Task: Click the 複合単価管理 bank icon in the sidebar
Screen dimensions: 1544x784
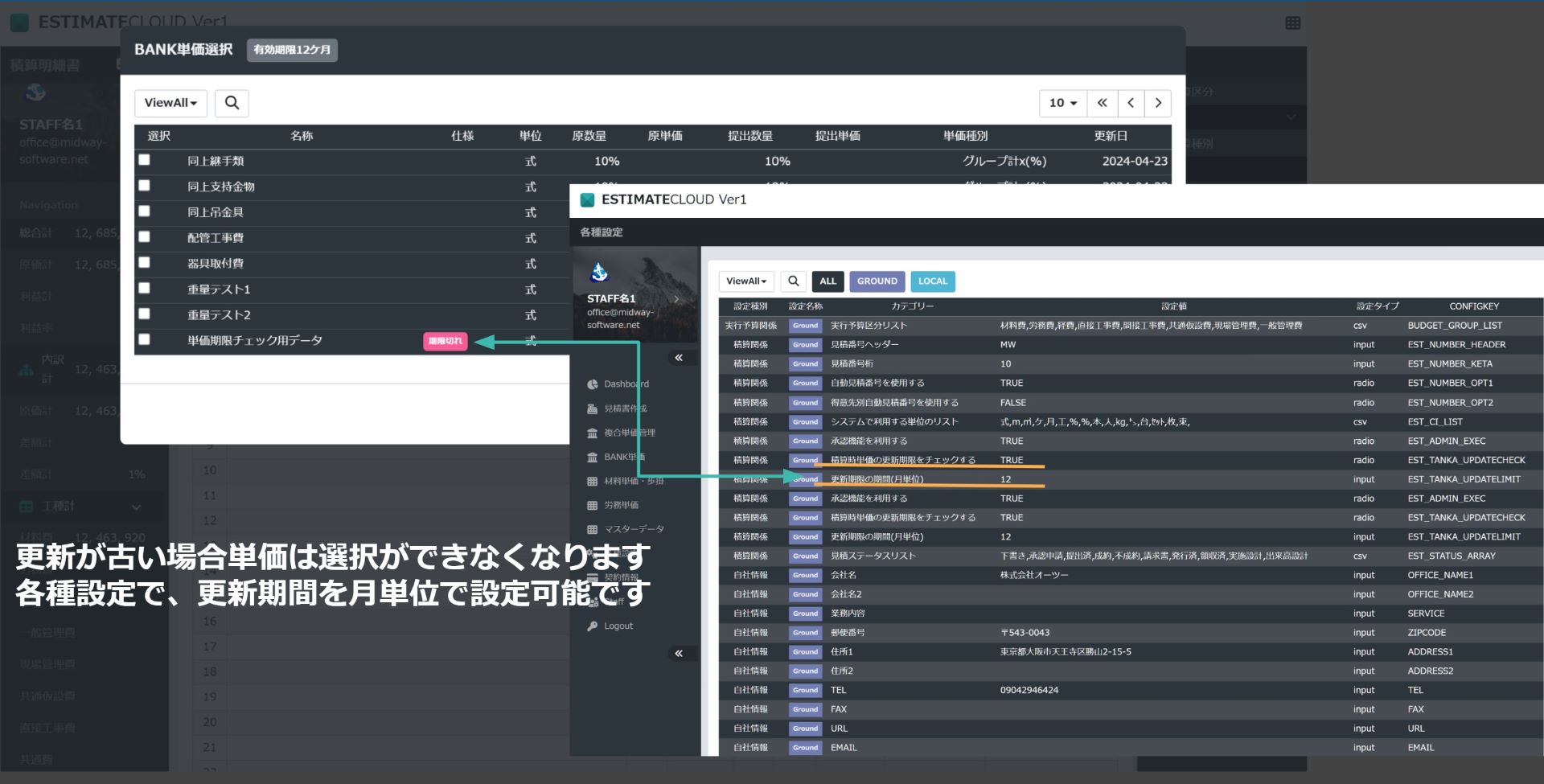Action: coord(593,433)
